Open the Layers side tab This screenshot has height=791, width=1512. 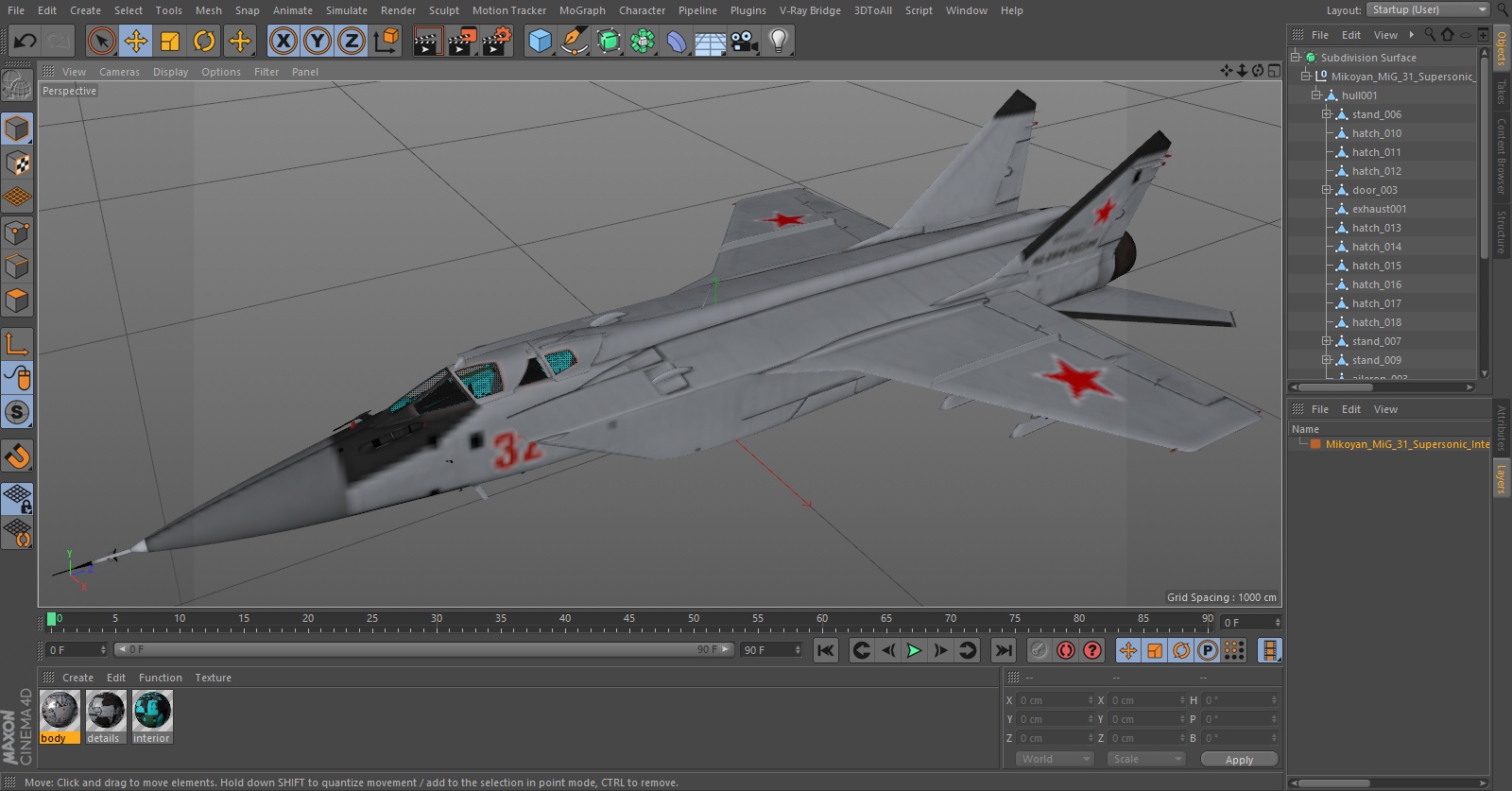tap(1501, 478)
